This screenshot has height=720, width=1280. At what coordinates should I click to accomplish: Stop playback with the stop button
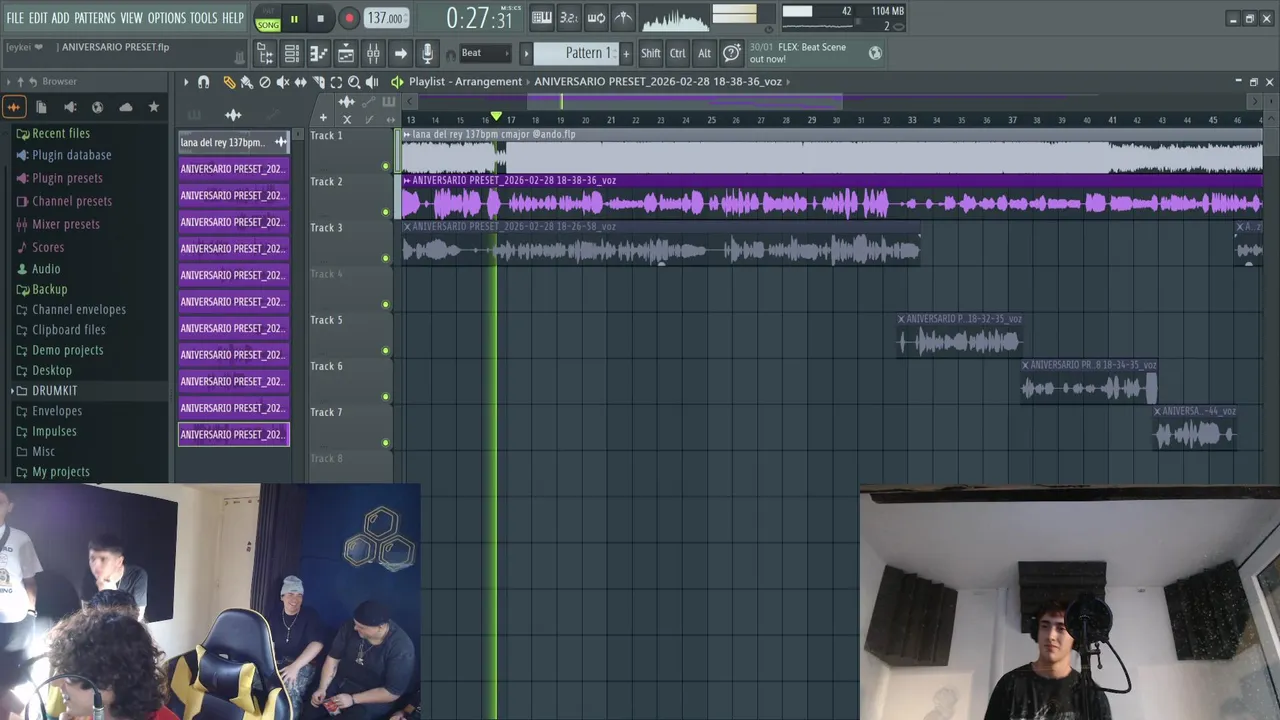pyautogui.click(x=320, y=18)
